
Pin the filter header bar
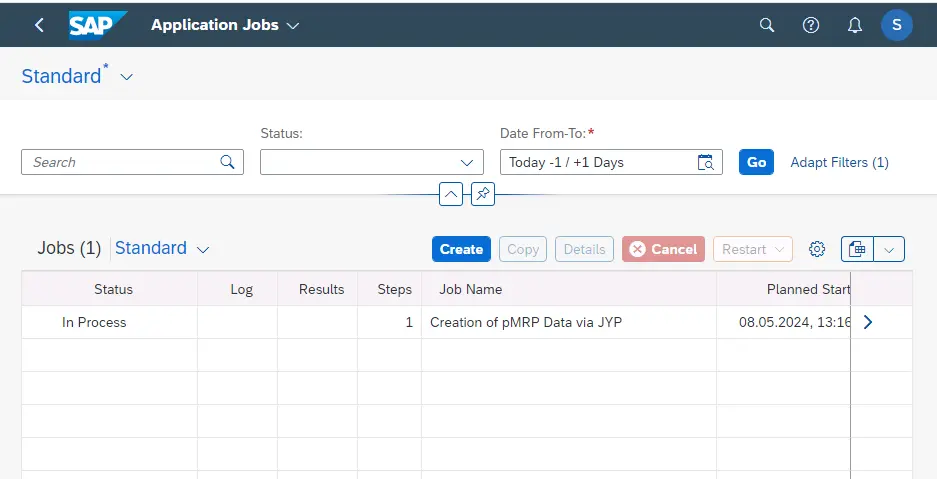click(483, 194)
